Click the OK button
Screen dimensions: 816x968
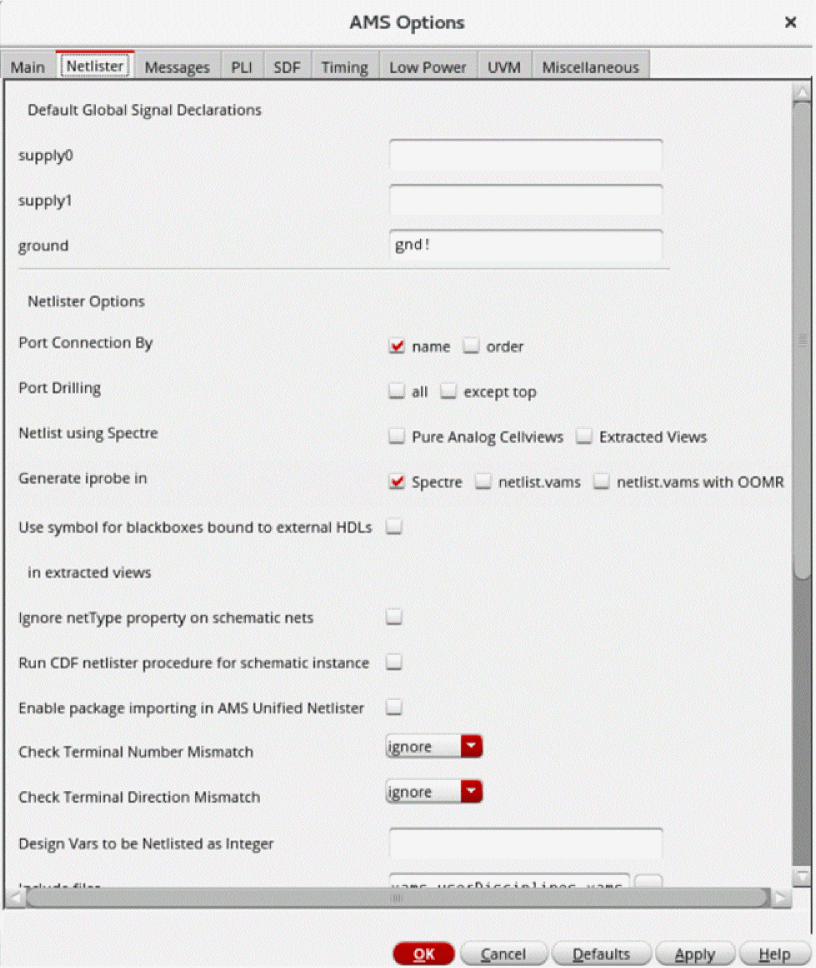(x=423, y=954)
